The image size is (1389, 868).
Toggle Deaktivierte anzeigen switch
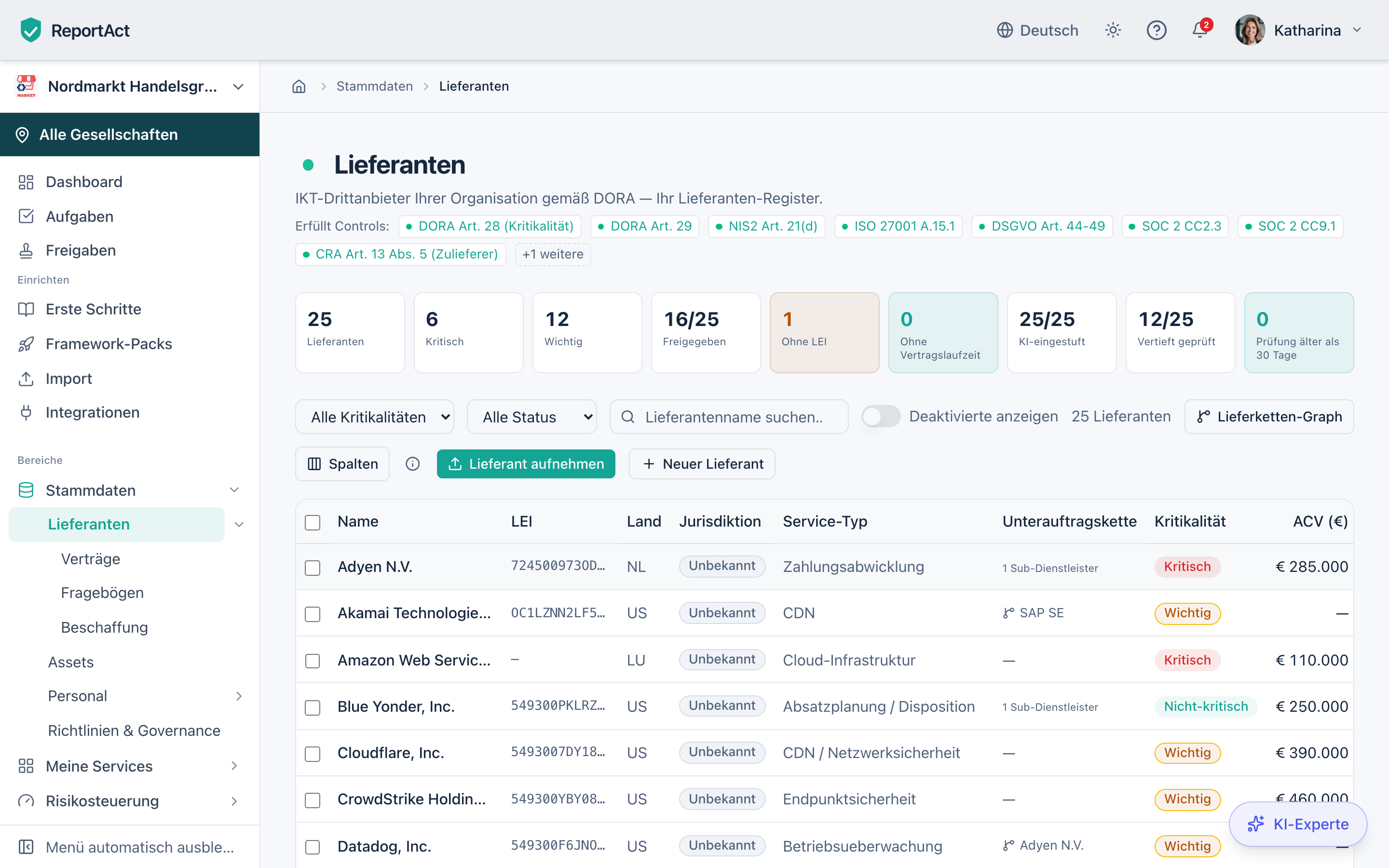pyautogui.click(x=881, y=416)
